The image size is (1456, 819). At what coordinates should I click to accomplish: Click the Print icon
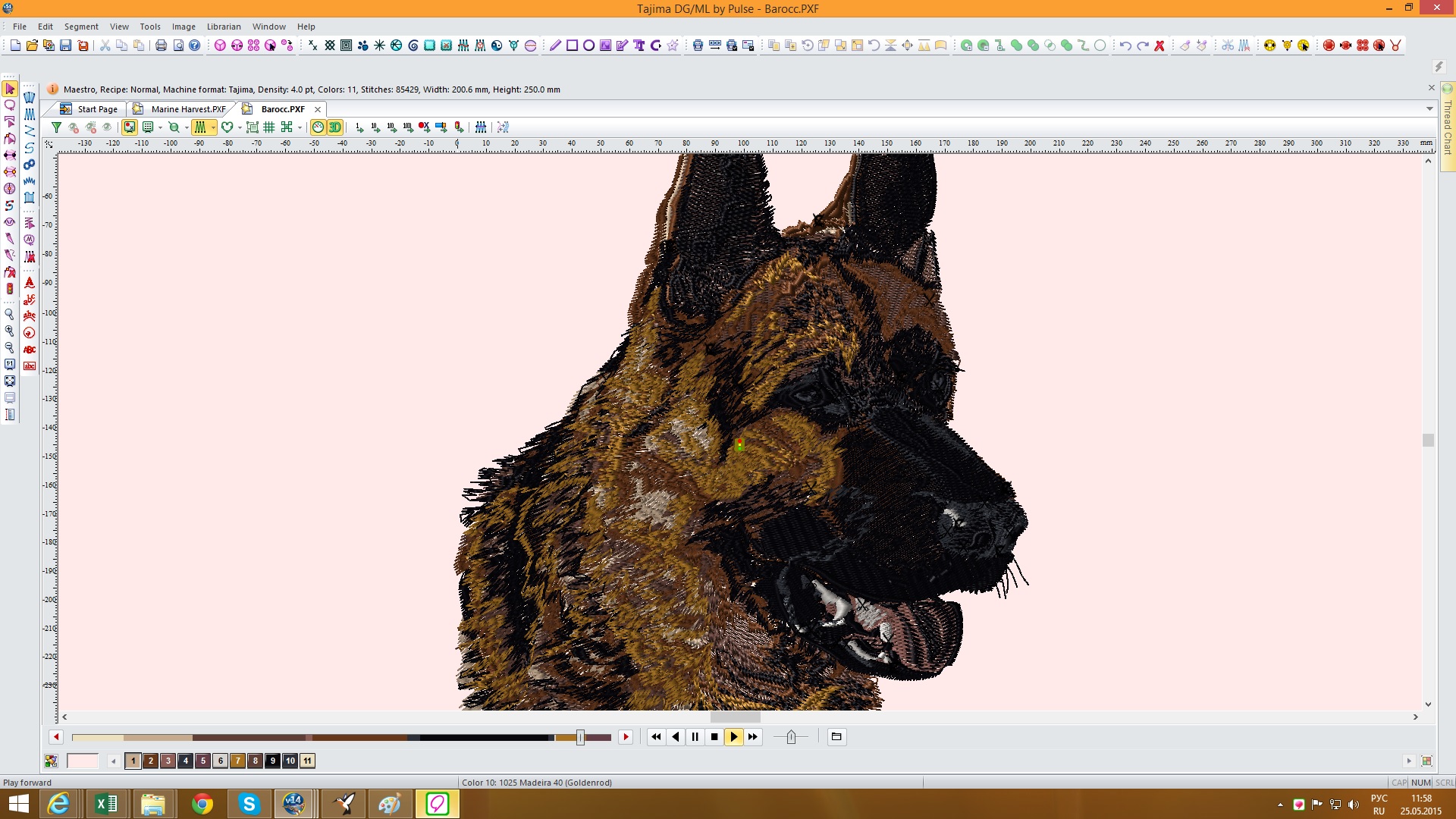[161, 45]
